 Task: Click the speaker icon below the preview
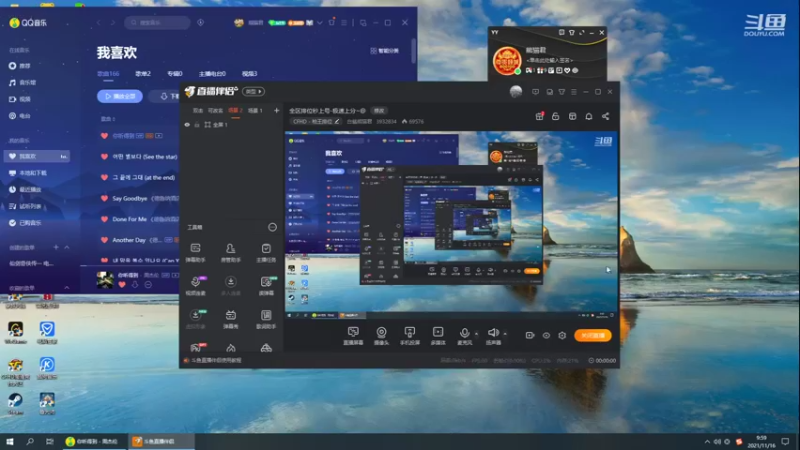(x=493, y=333)
